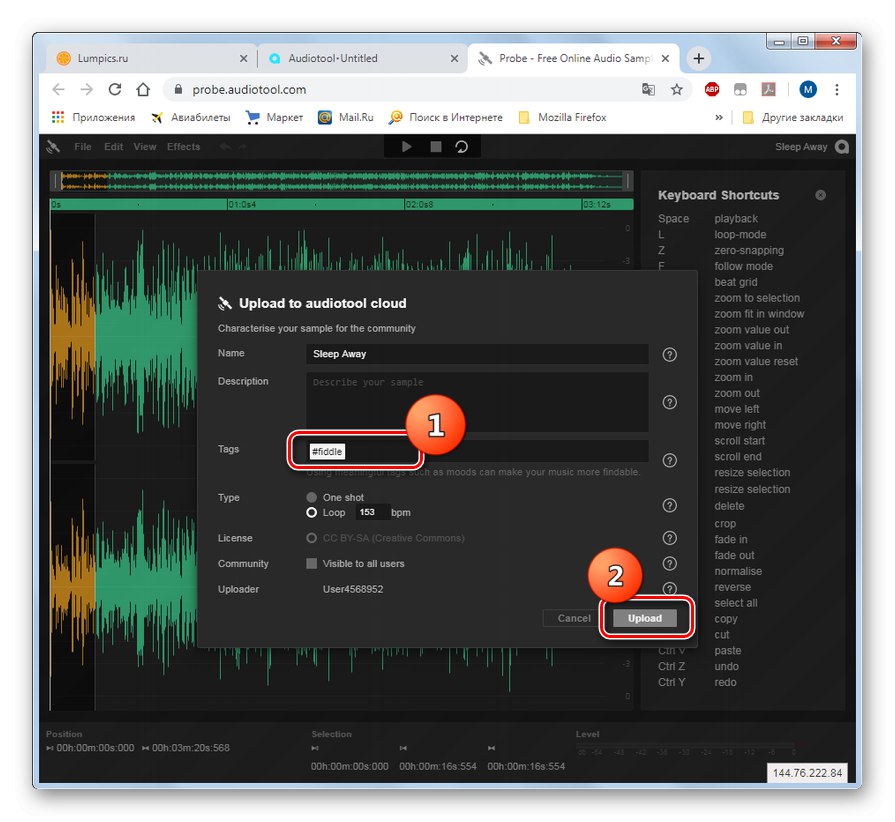This screenshot has height=822, width=895.
Task: Click the Upload button
Action: tap(644, 618)
